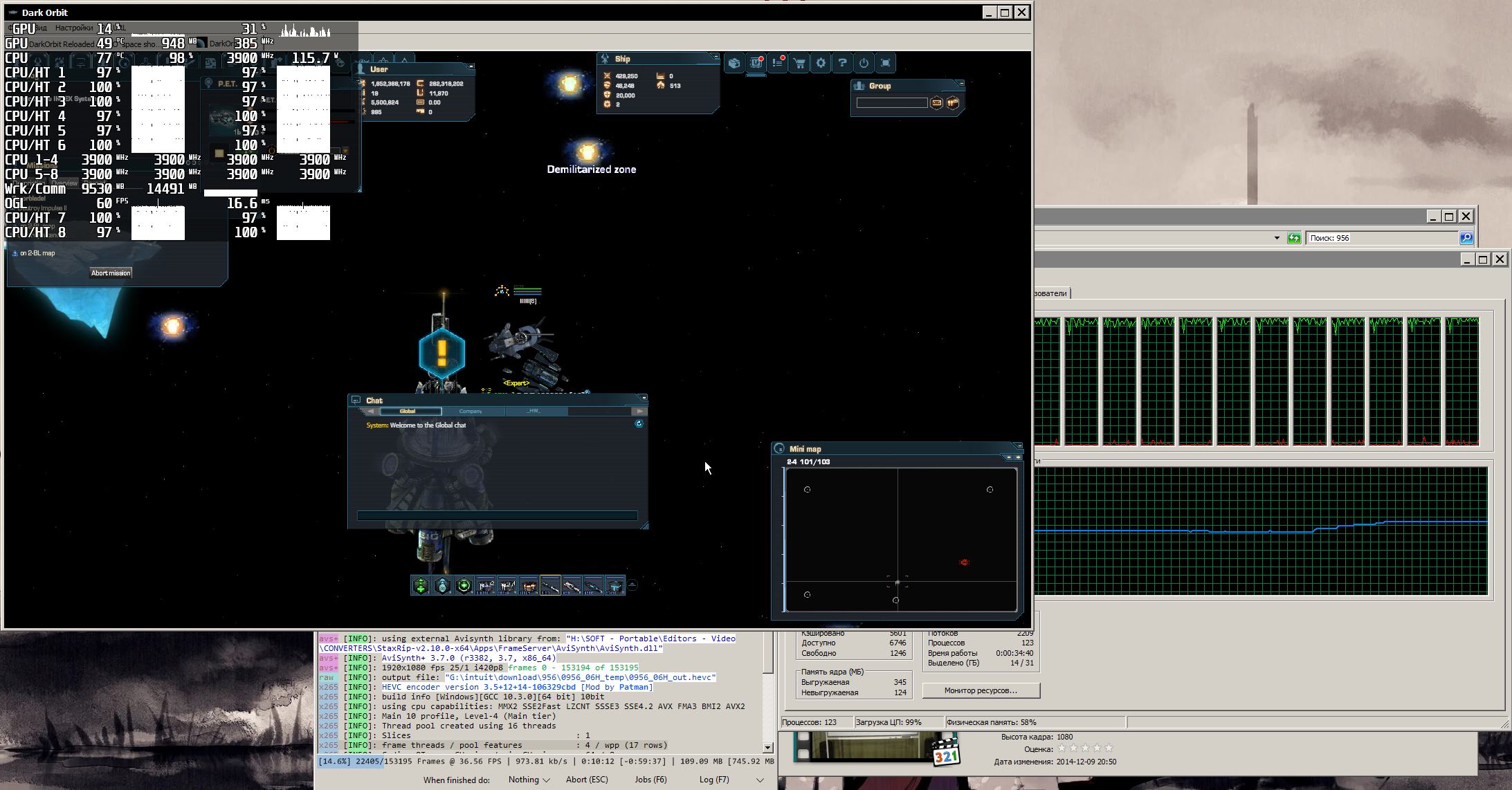Click the Abort mission button

(x=111, y=273)
